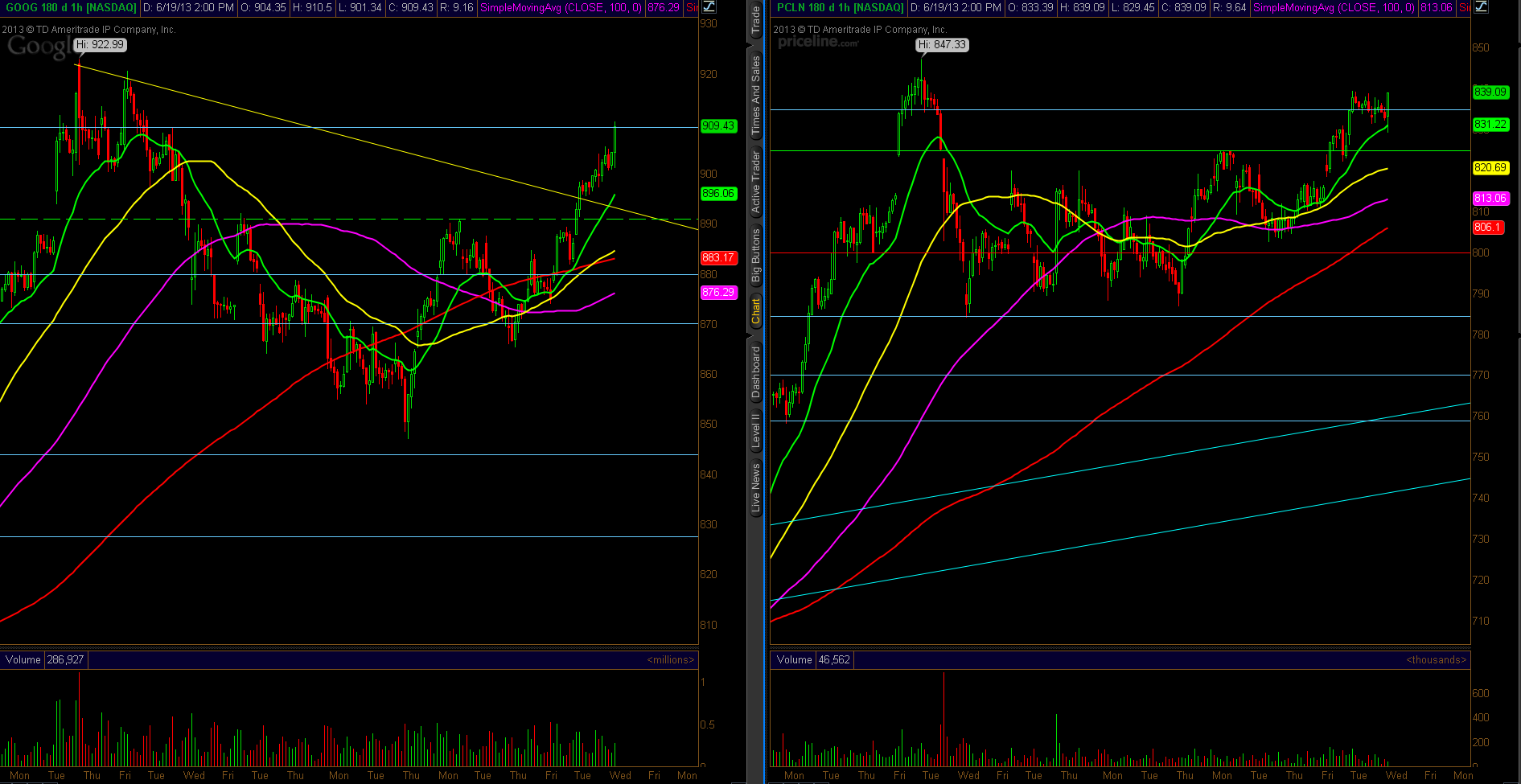Click GOOG SimpleMovingAvg (CLOSE, 100, 0) label
1521x784 pixels.
point(561,7)
